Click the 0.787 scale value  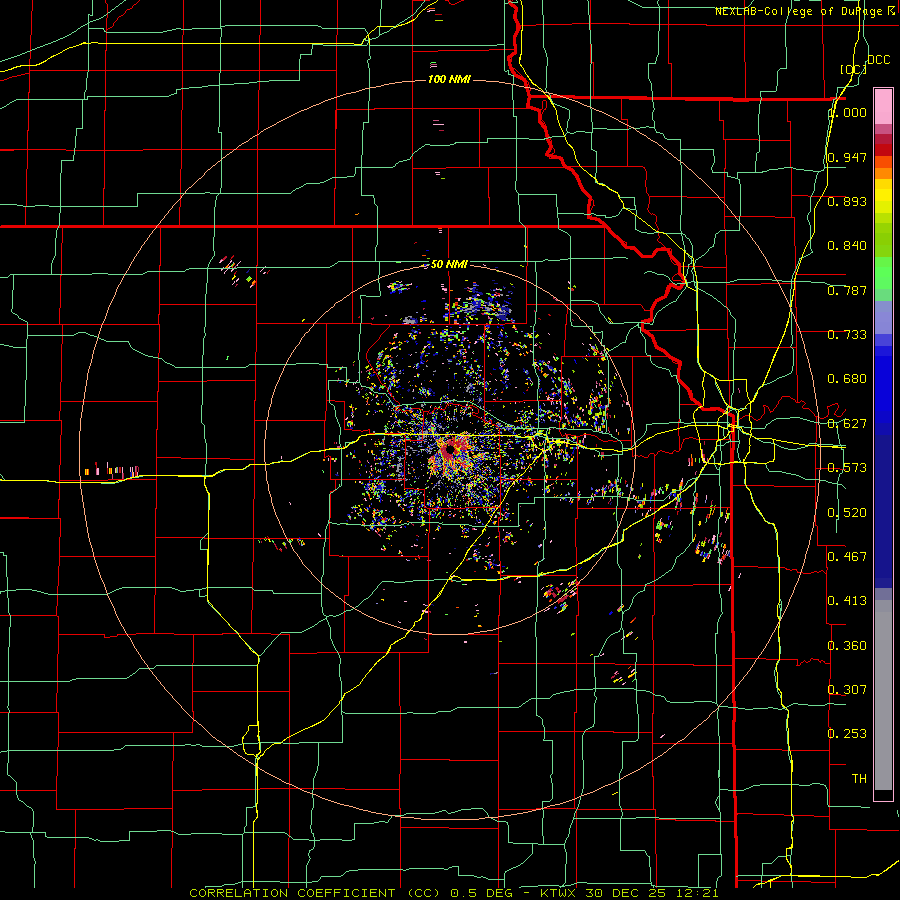(x=847, y=290)
